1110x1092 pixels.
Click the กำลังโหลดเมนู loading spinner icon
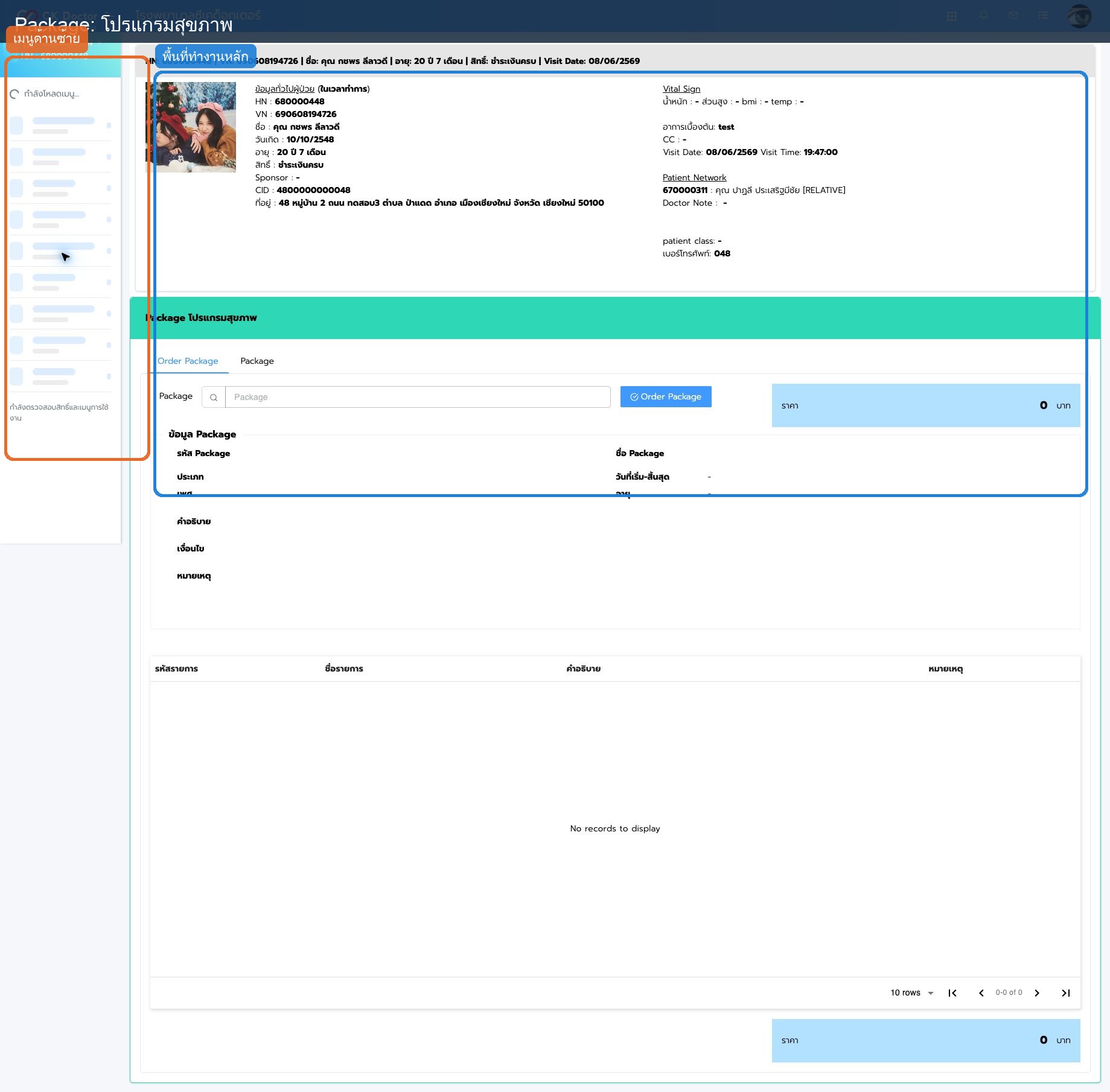click(14, 94)
